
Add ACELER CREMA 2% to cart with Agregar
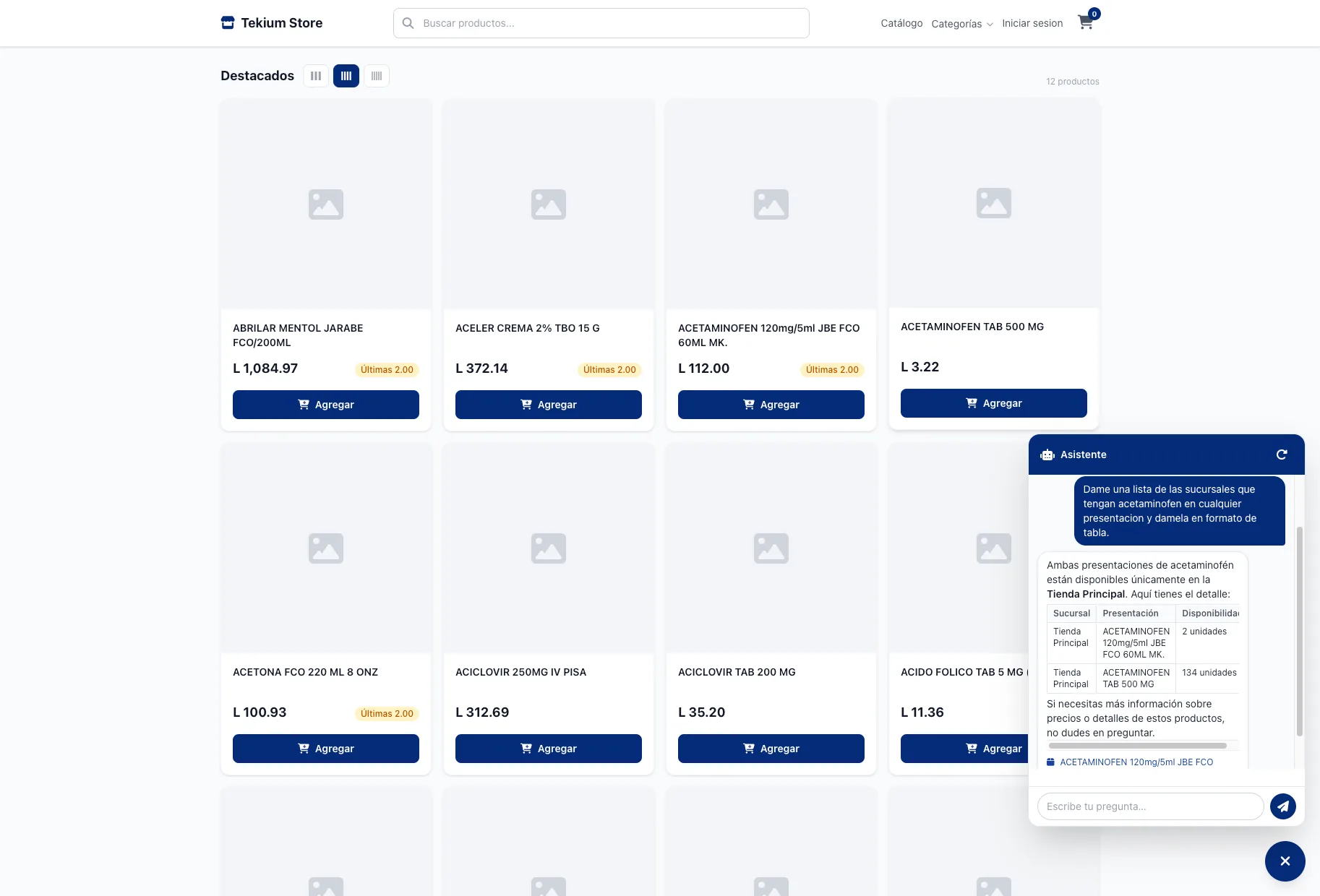pyautogui.click(x=549, y=405)
